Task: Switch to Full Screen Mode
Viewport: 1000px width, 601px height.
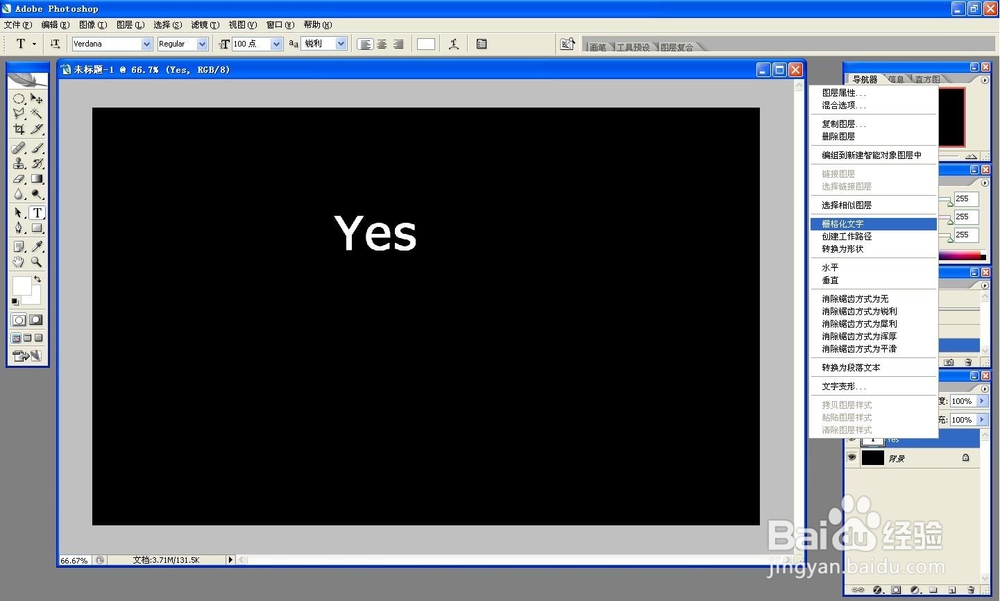Action: click(39, 338)
